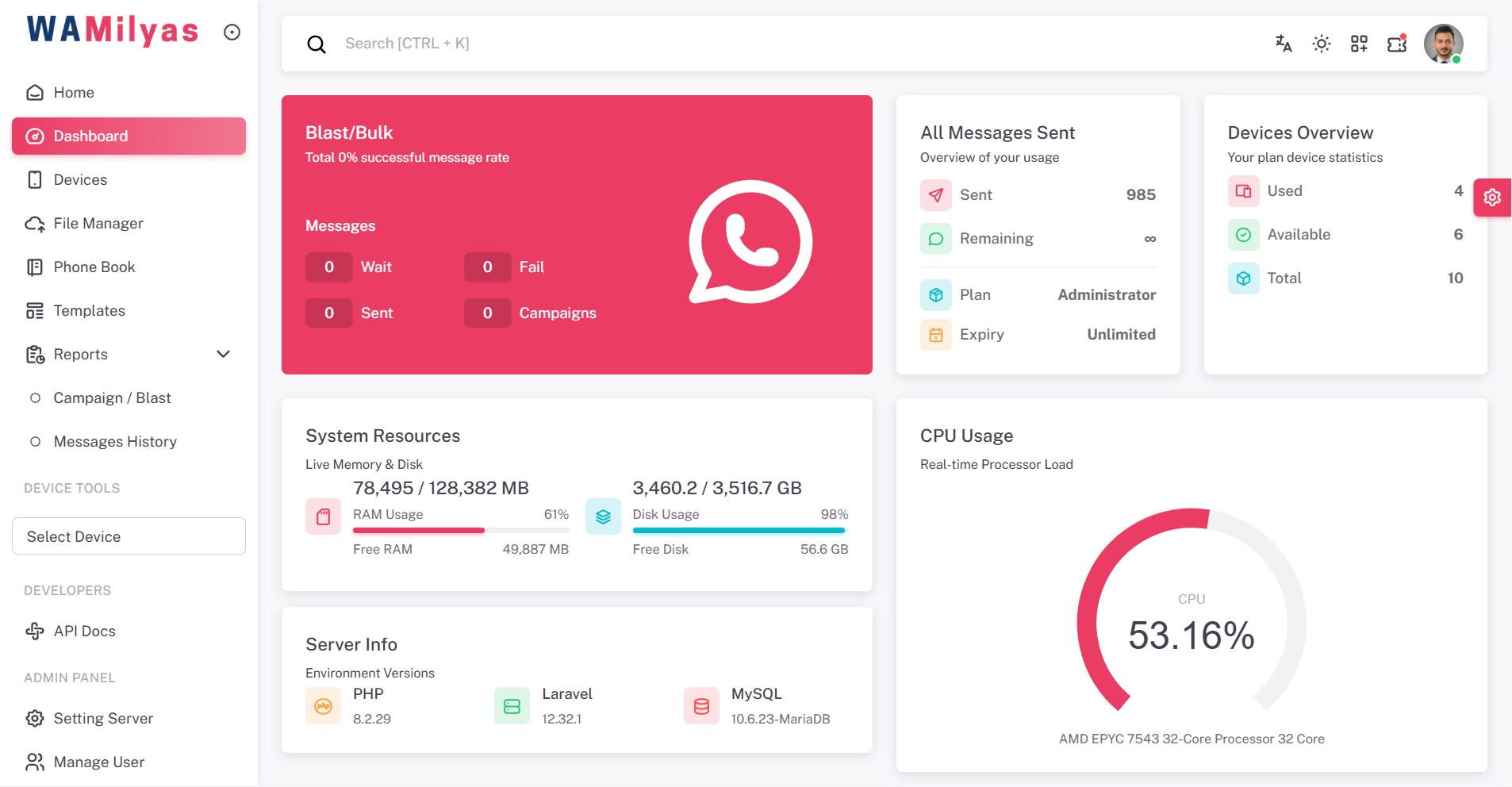Click the RAM usage icon in System Resources
The width and height of the screenshot is (1512, 787).
click(x=323, y=516)
